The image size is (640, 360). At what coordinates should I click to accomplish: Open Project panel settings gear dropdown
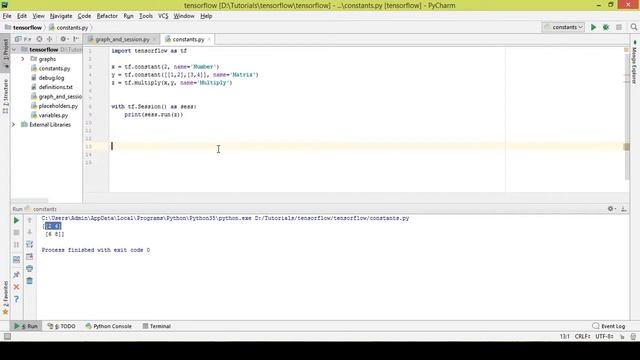(x=64, y=39)
